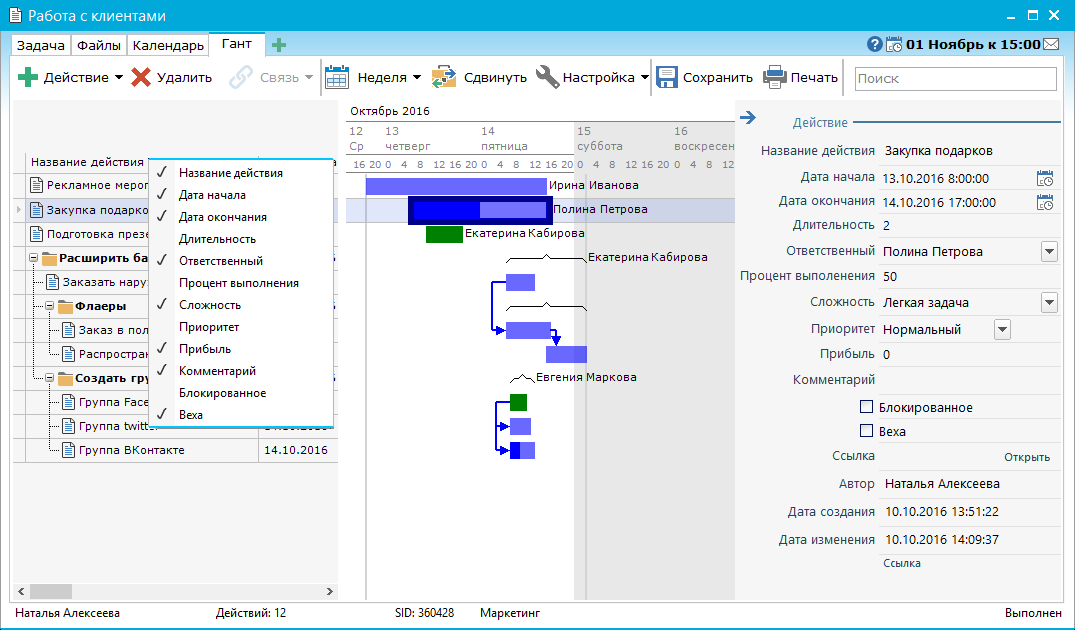The height and width of the screenshot is (630, 1075).
Task: Click the calendar Неделя icon
Action: pyautogui.click(x=337, y=77)
